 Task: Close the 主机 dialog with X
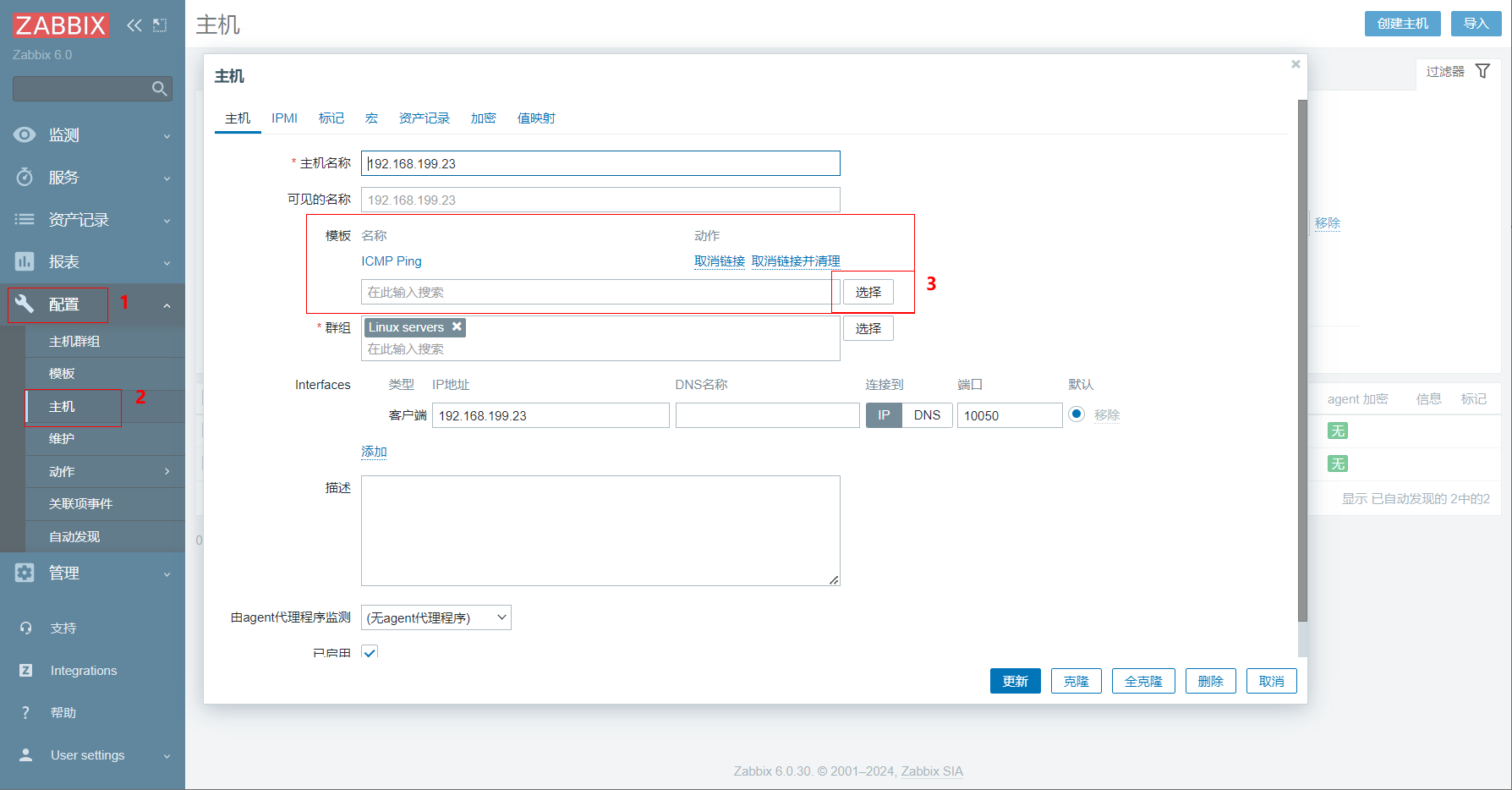(1296, 64)
